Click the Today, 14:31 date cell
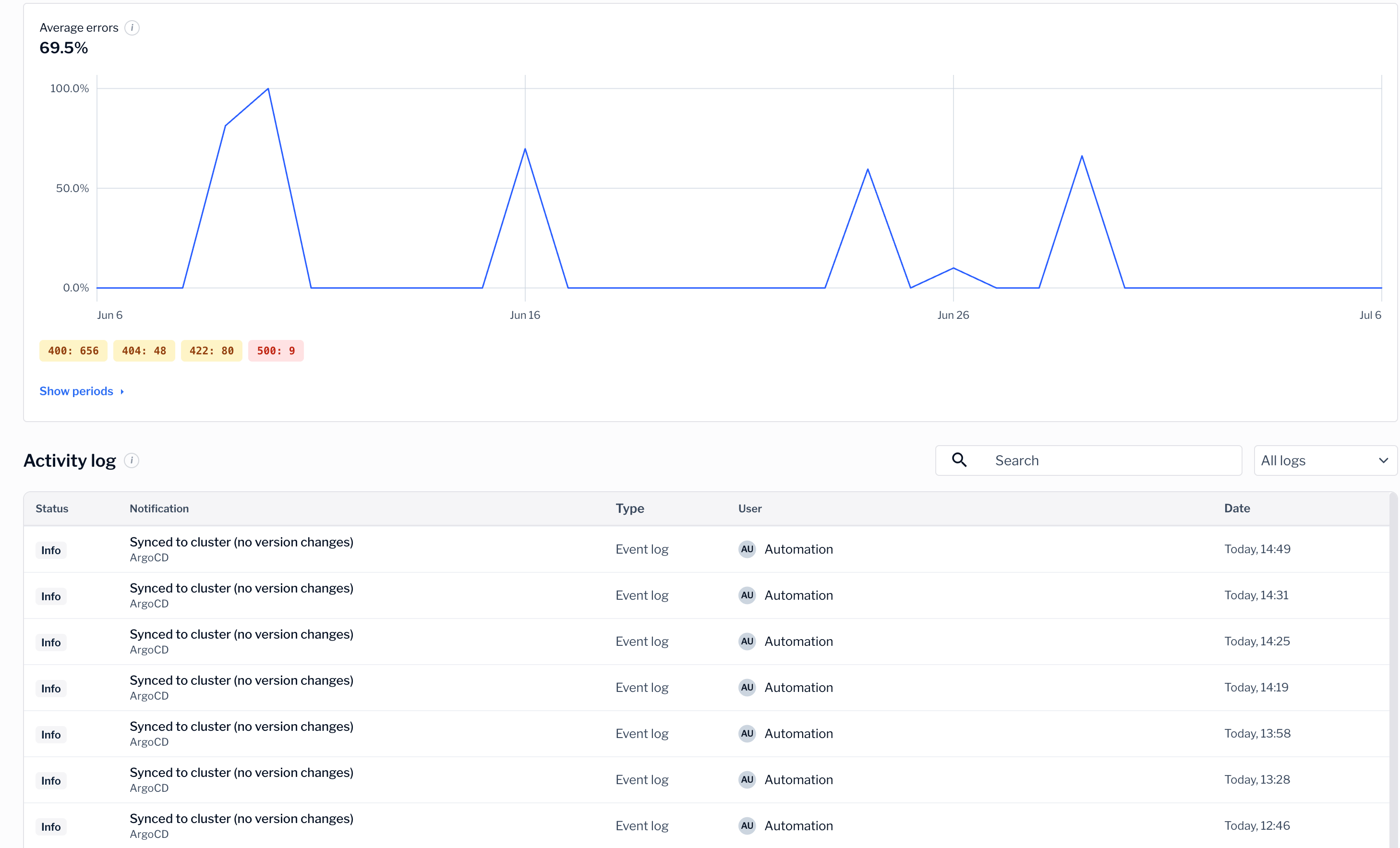The height and width of the screenshot is (848, 1400). 1256,595
